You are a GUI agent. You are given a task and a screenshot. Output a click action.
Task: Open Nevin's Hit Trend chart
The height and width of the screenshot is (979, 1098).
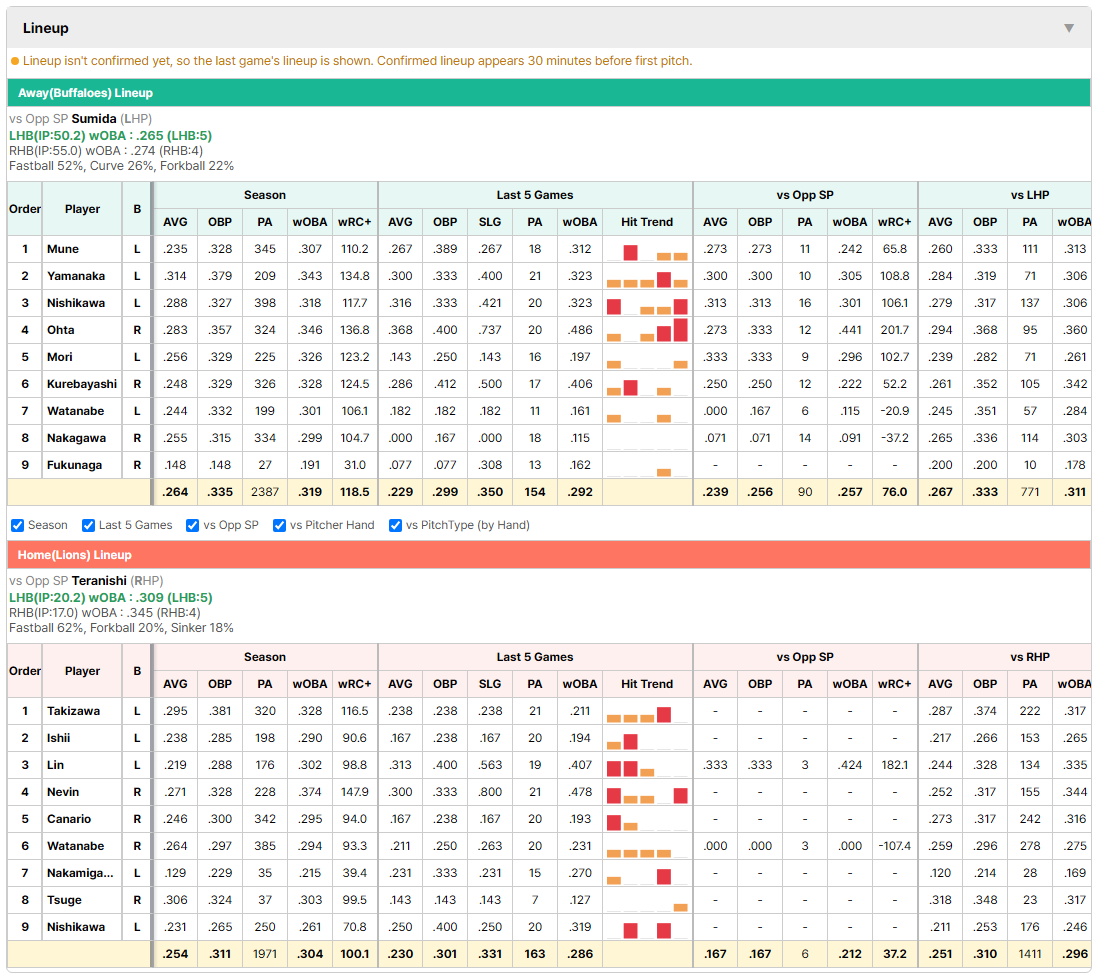point(647,792)
